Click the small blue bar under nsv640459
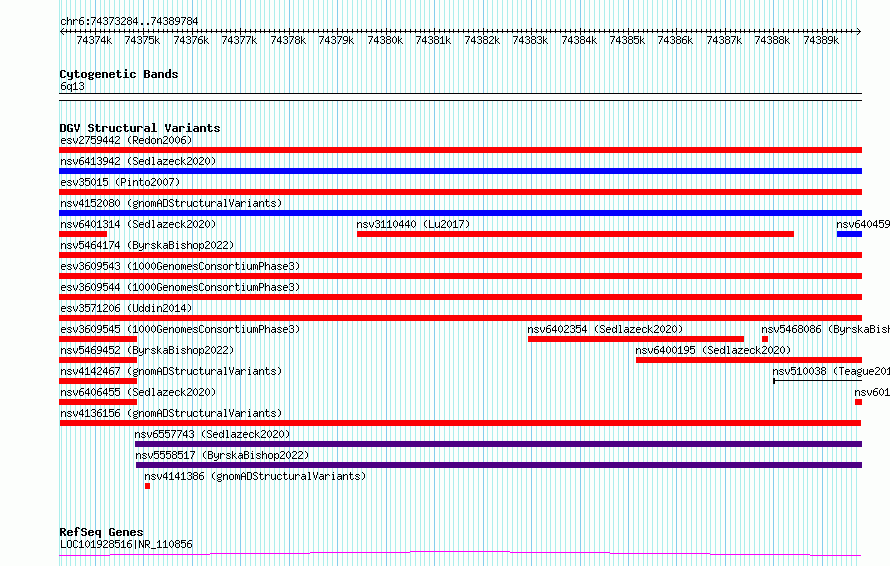890x566 pixels. 849,234
